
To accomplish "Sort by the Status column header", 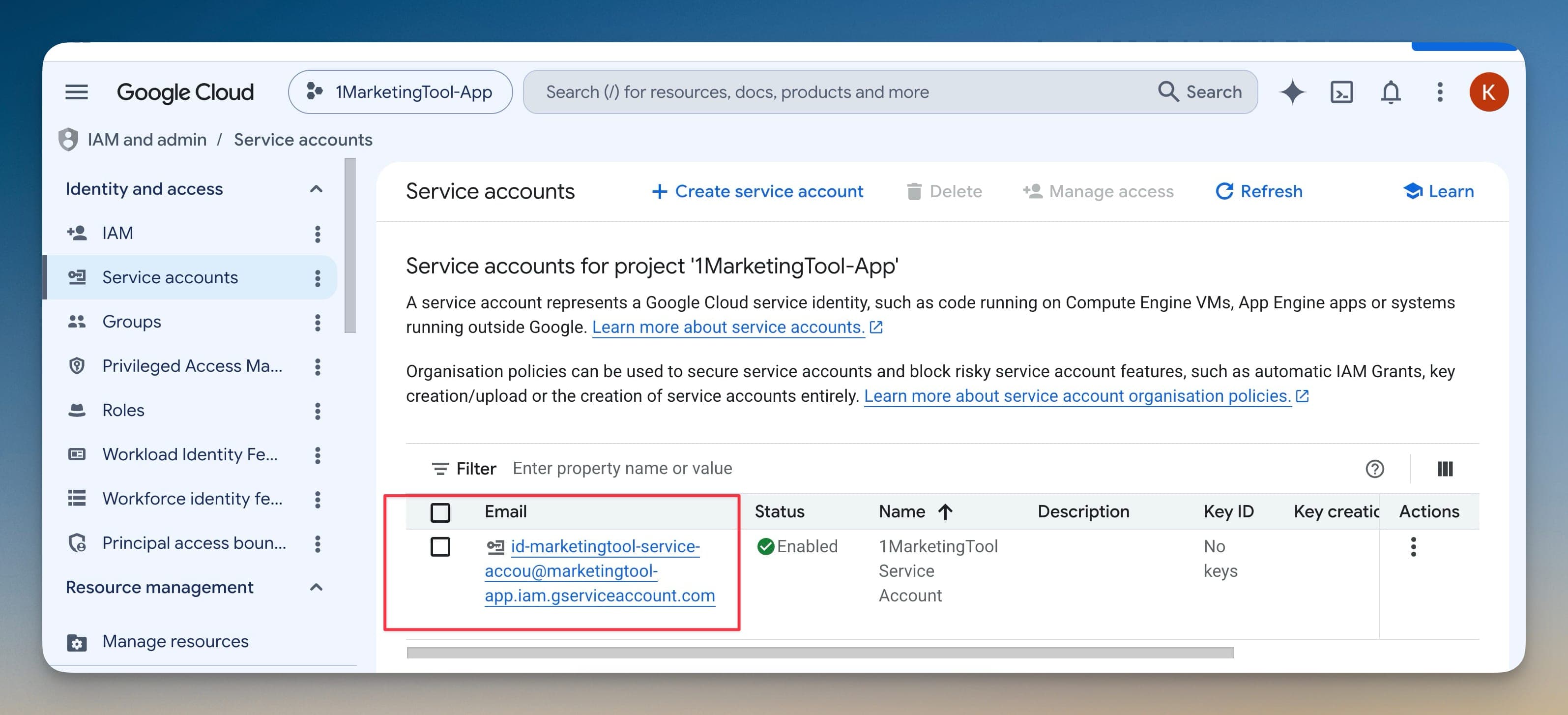I will [x=779, y=511].
